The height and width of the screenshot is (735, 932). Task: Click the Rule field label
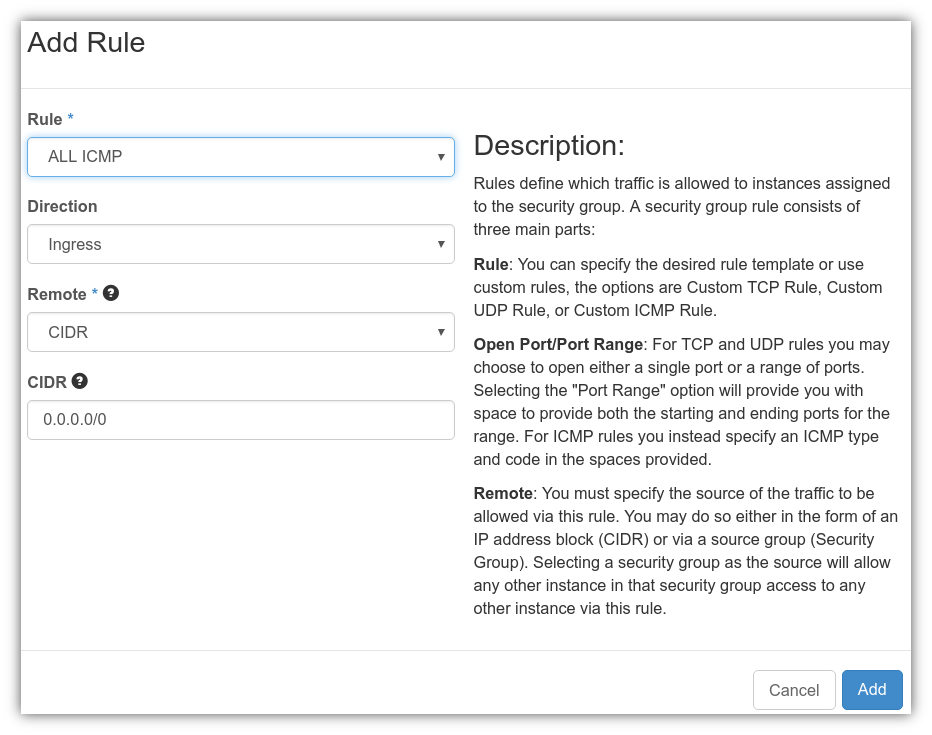tap(45, 119)
